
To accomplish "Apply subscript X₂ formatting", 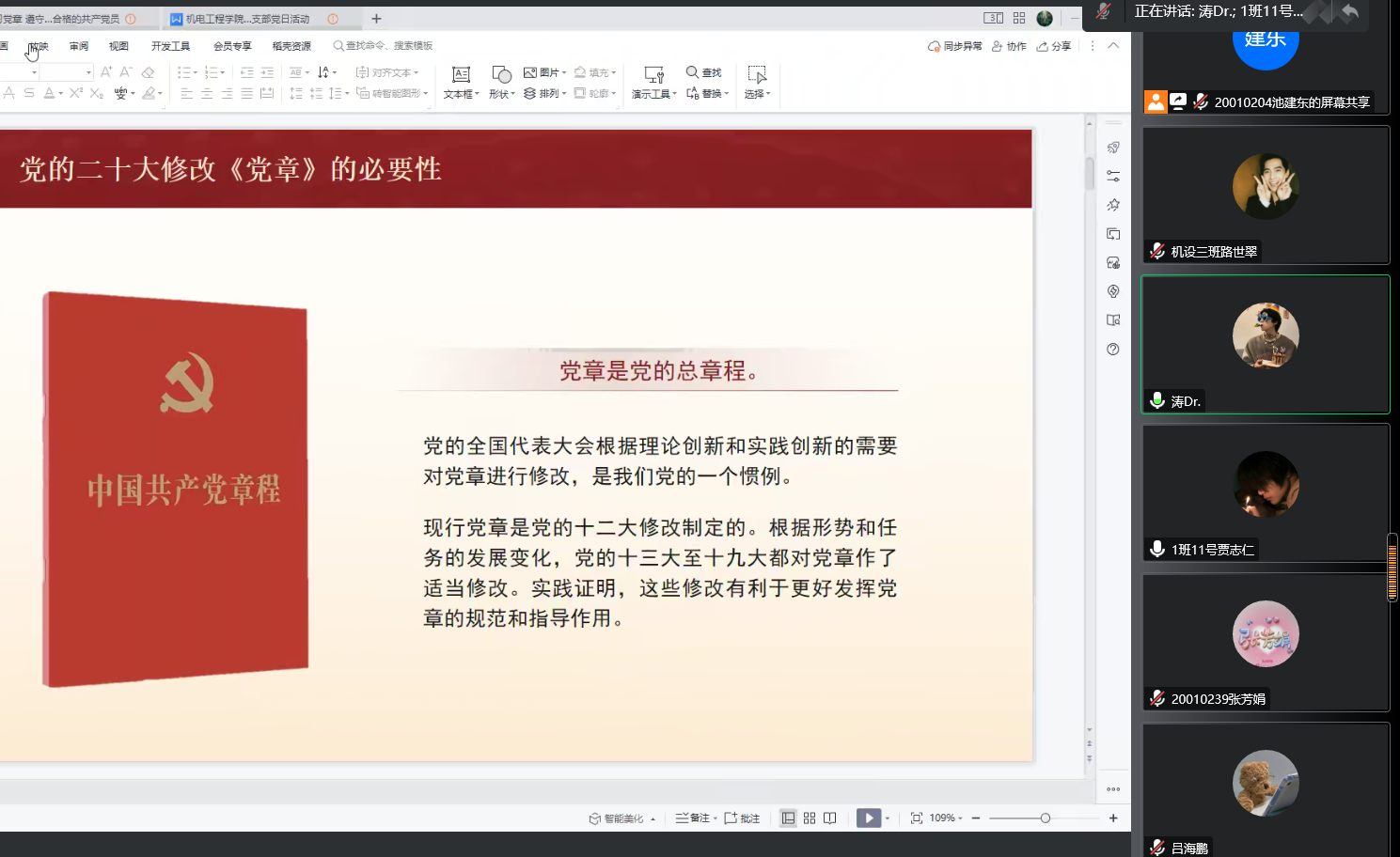I will click(x=96, y=93).
